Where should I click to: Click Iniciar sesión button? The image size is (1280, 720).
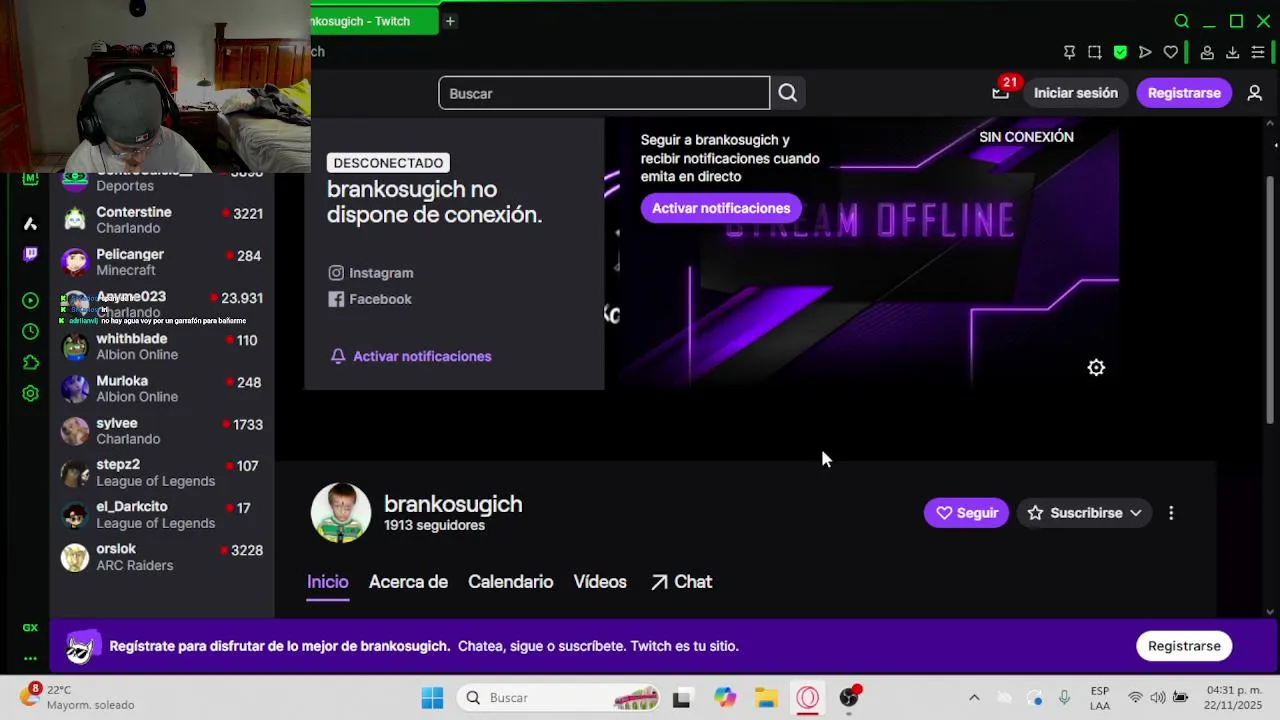(x=1076, y=93)
